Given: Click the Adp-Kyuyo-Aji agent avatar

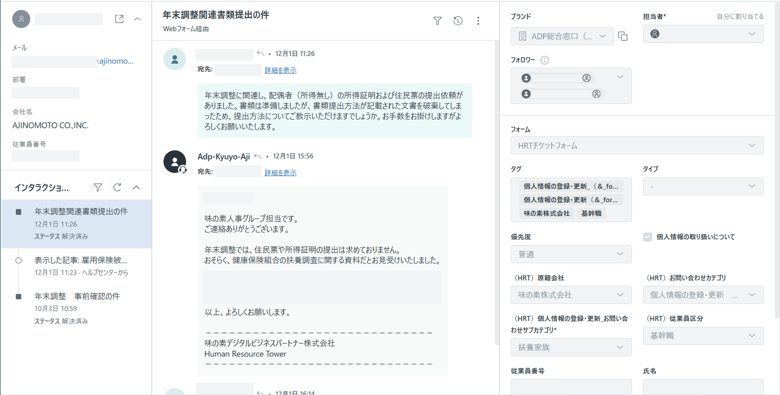Looking at the screenshot, I should [175, 162].
